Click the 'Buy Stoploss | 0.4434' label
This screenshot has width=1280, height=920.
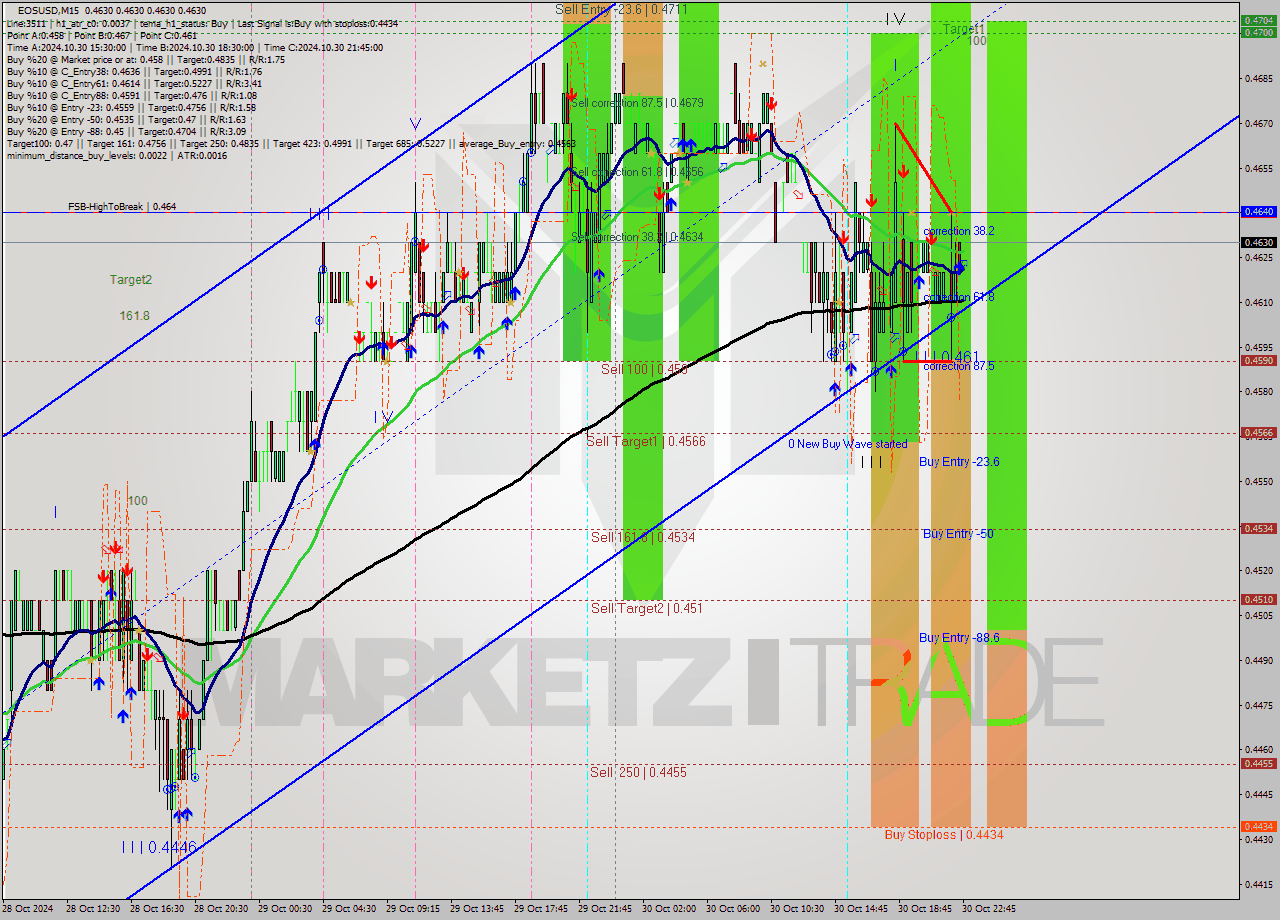tap(943, 834)
